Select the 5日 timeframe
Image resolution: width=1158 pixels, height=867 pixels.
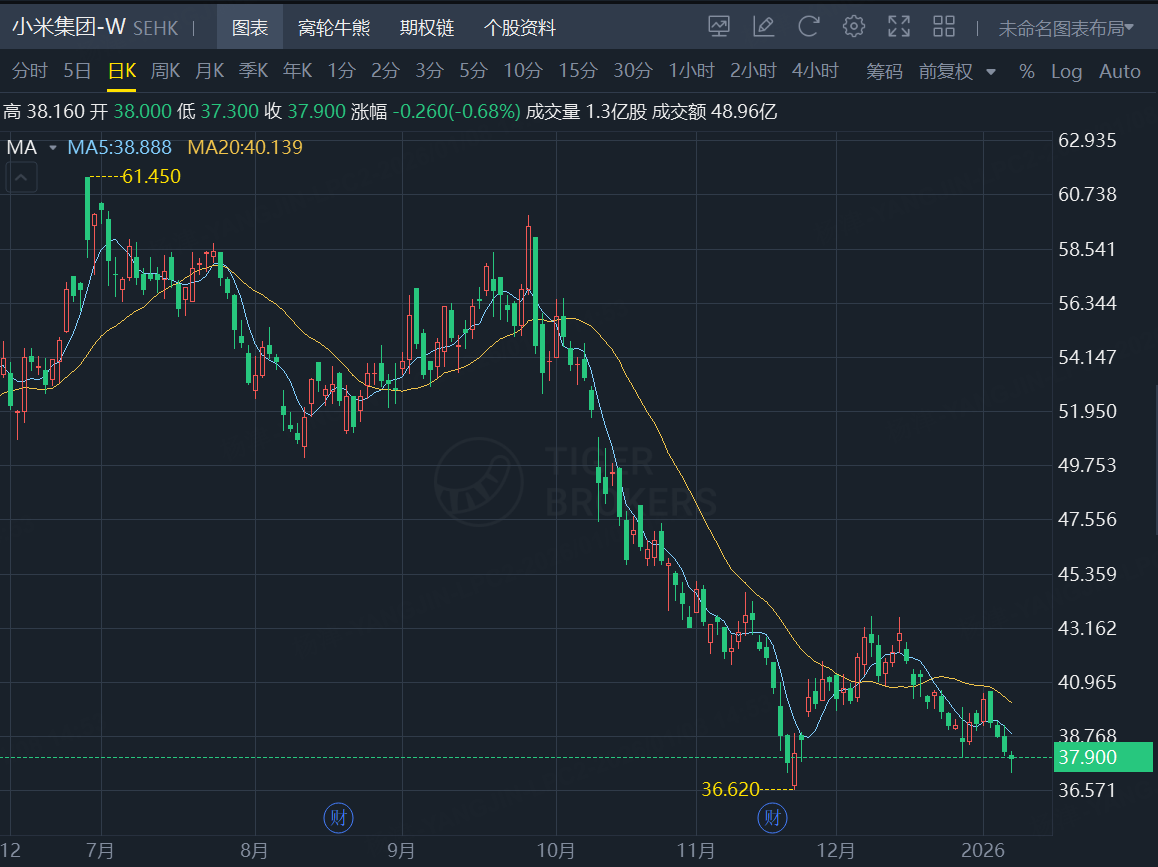[x=77, y=71]
